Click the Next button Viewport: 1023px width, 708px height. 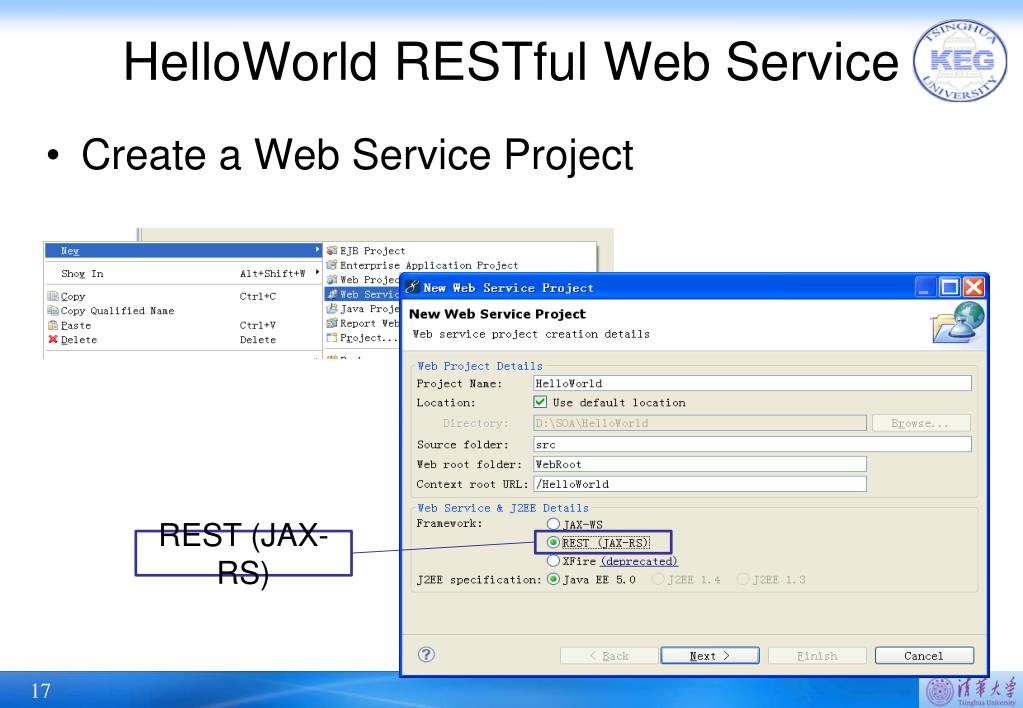coord(710,656)
